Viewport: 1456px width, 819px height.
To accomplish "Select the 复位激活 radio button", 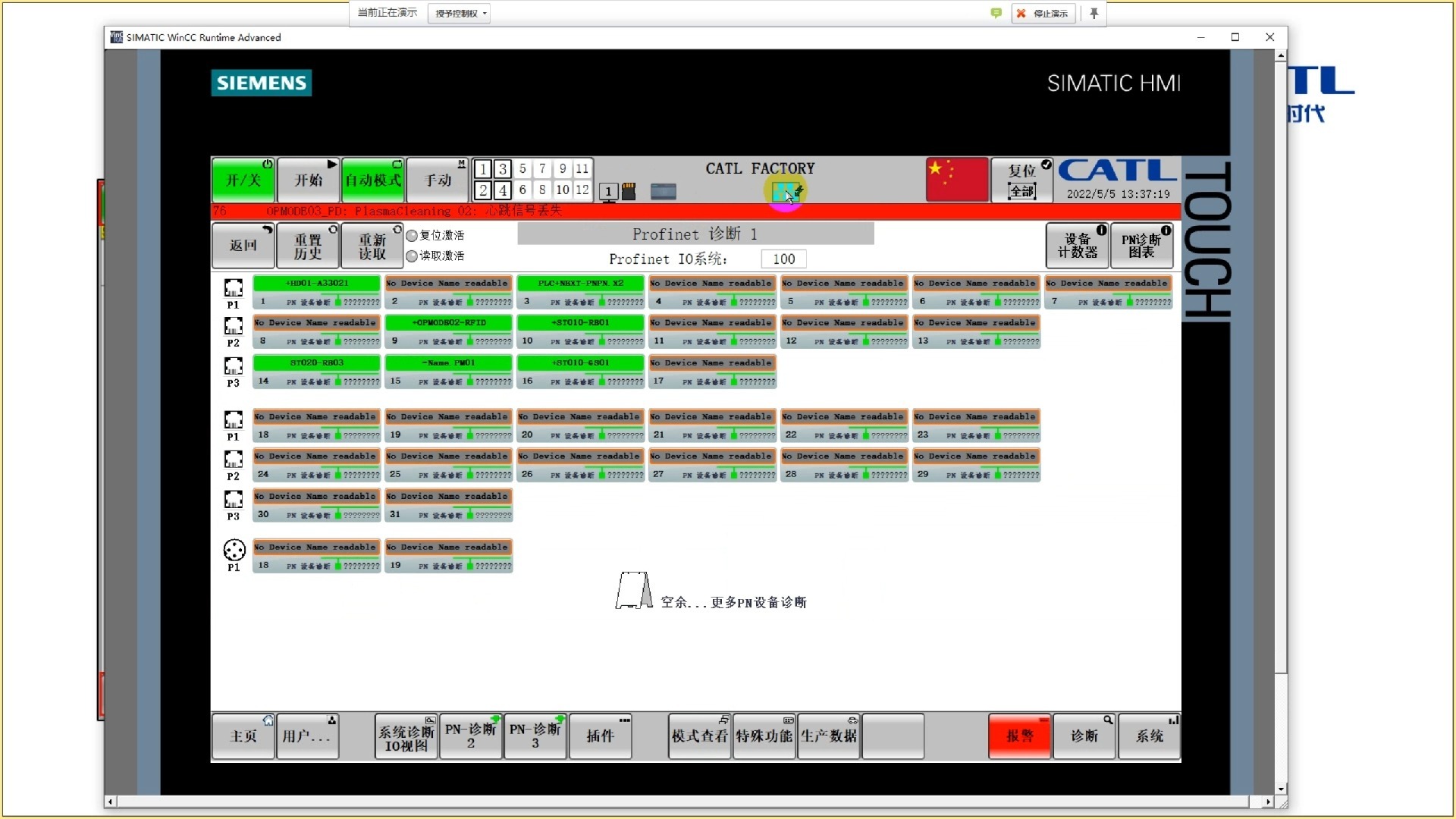I will pyautogui.click(x=412, y=236).
